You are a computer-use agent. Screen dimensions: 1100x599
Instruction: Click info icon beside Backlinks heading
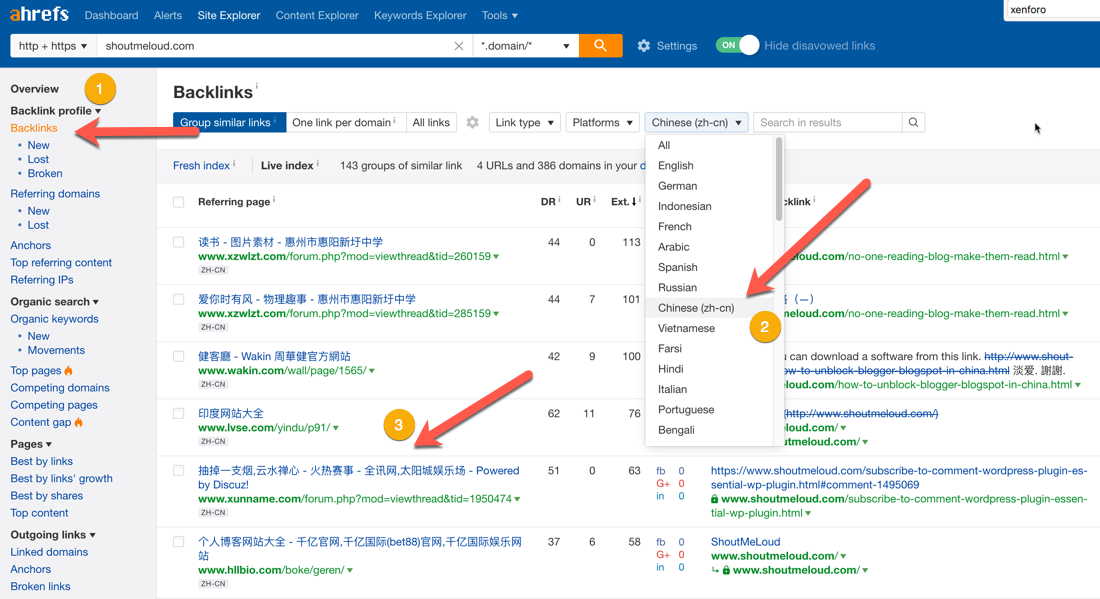(257, 86)
